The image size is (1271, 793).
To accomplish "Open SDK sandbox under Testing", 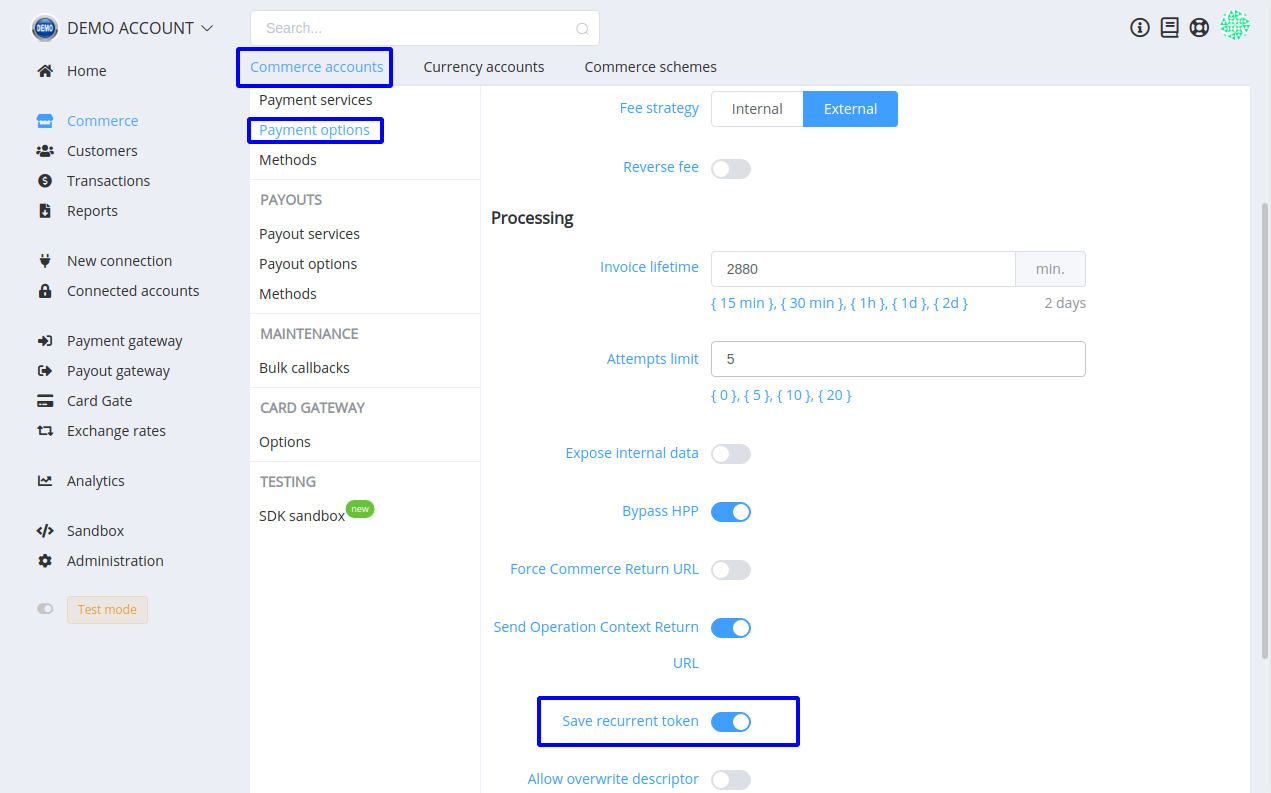I will 302,516.
